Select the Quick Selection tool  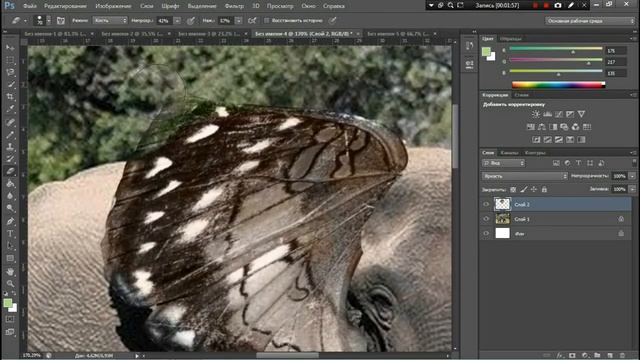pyautogui.click(x=10, y=85)
